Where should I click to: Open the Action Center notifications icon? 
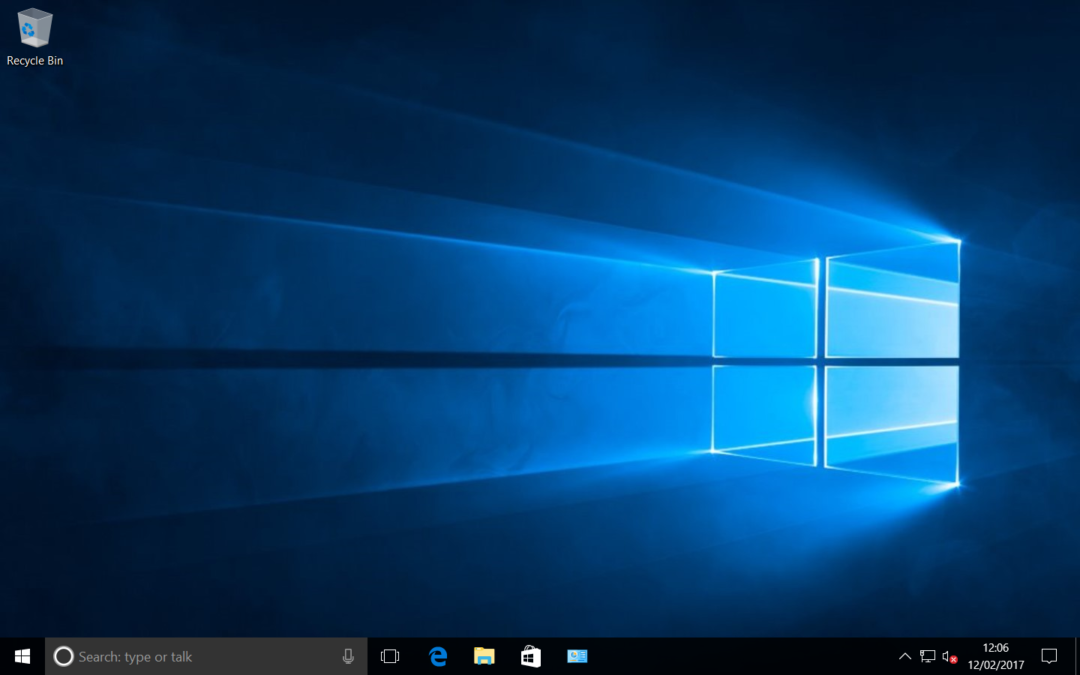tap(1049, 656)
